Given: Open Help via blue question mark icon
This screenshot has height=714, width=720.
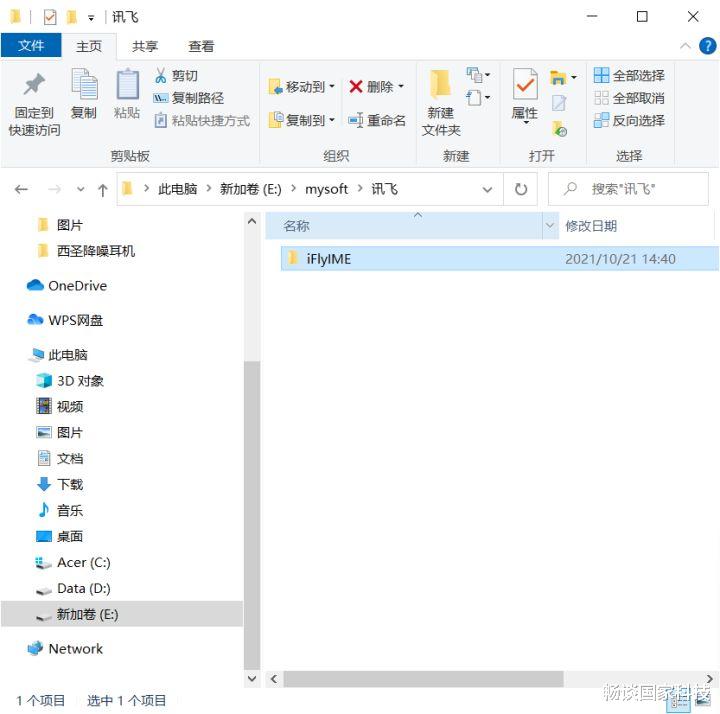Looking at the screenshot, I should click(x=707, y=46).
